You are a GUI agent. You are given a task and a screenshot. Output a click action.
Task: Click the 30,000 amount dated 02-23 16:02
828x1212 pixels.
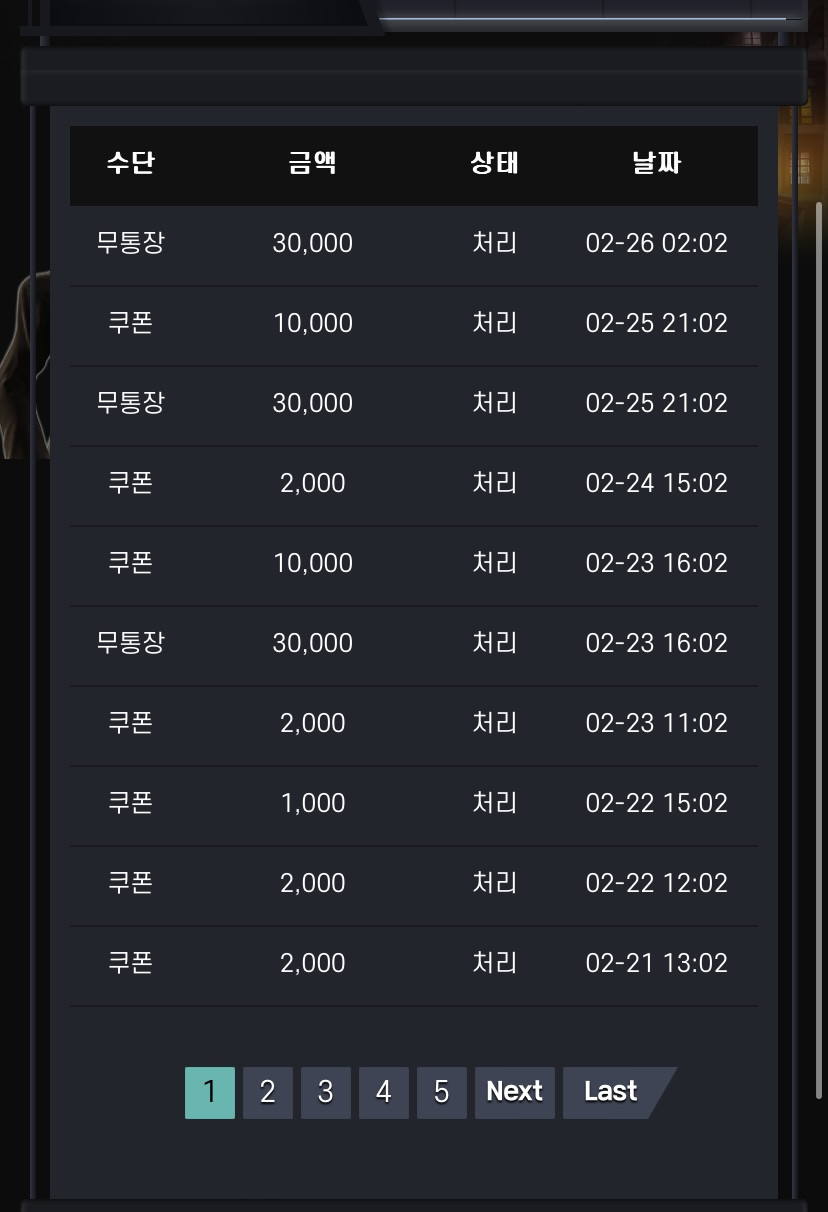[x=313, y=643]
